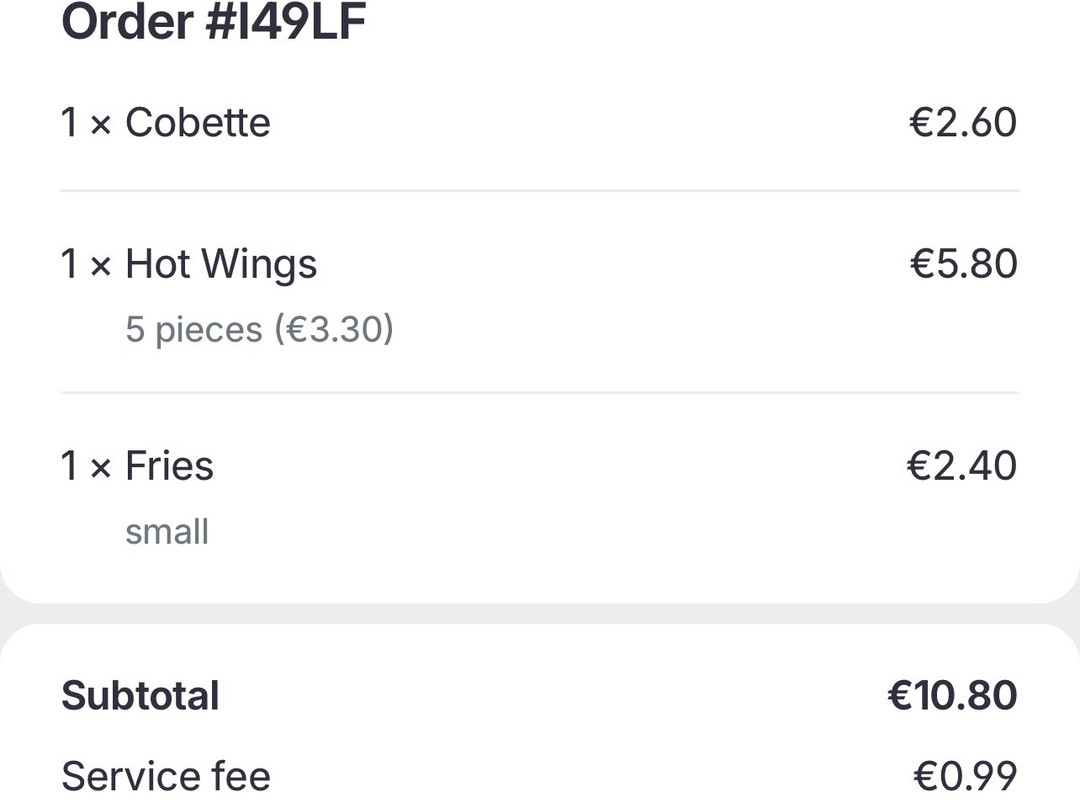
Task: Click the divider line below Hot Wings
Action: click(540, 393)
